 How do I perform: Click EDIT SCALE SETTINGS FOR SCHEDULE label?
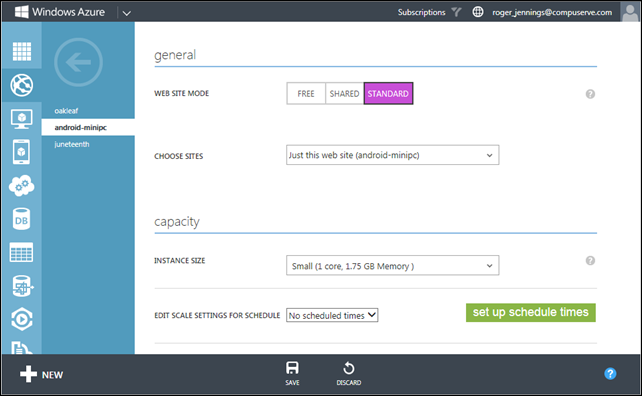[x=217, y=315]
